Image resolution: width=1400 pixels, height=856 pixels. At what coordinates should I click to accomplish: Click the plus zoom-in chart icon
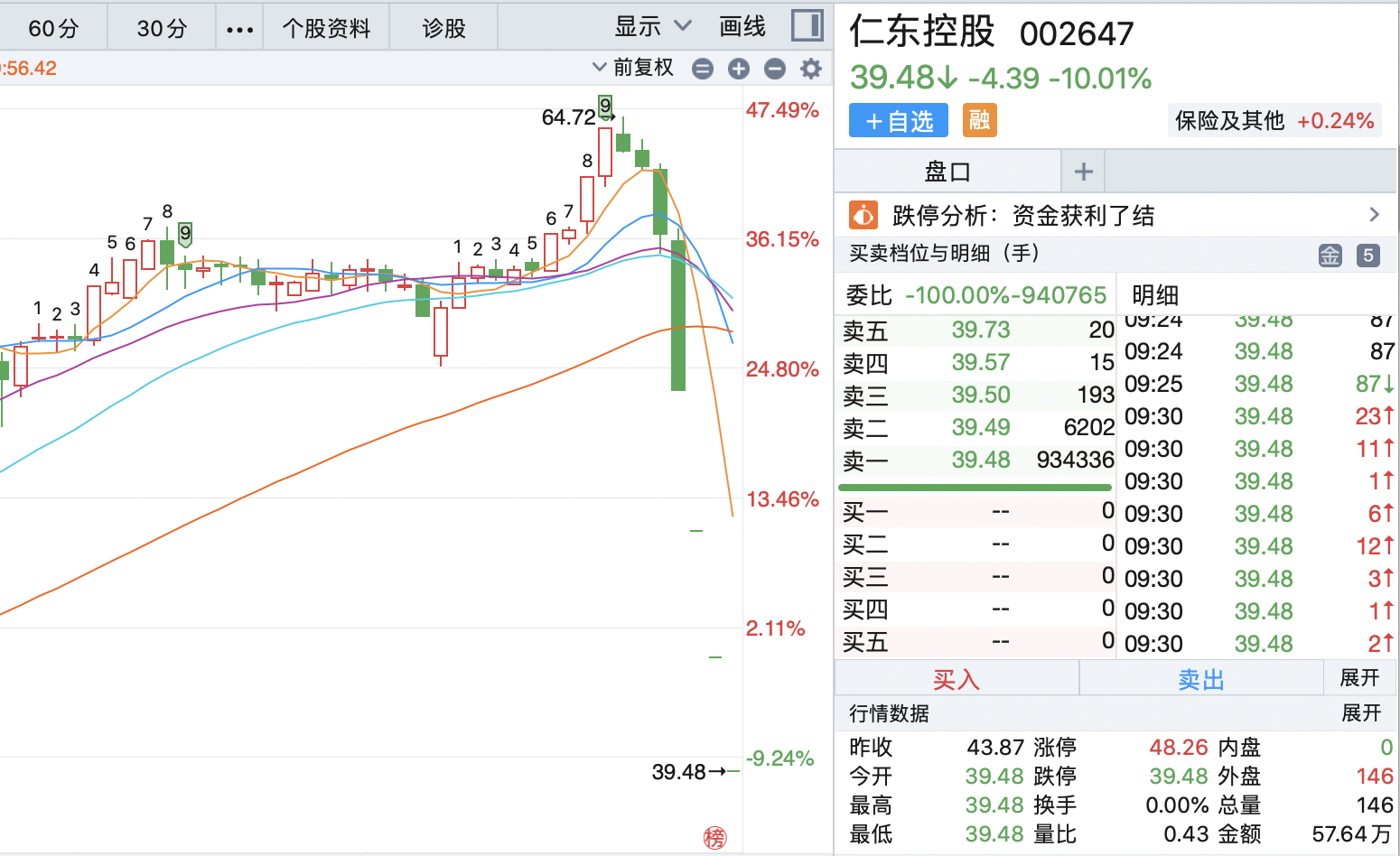pos(739,69)
